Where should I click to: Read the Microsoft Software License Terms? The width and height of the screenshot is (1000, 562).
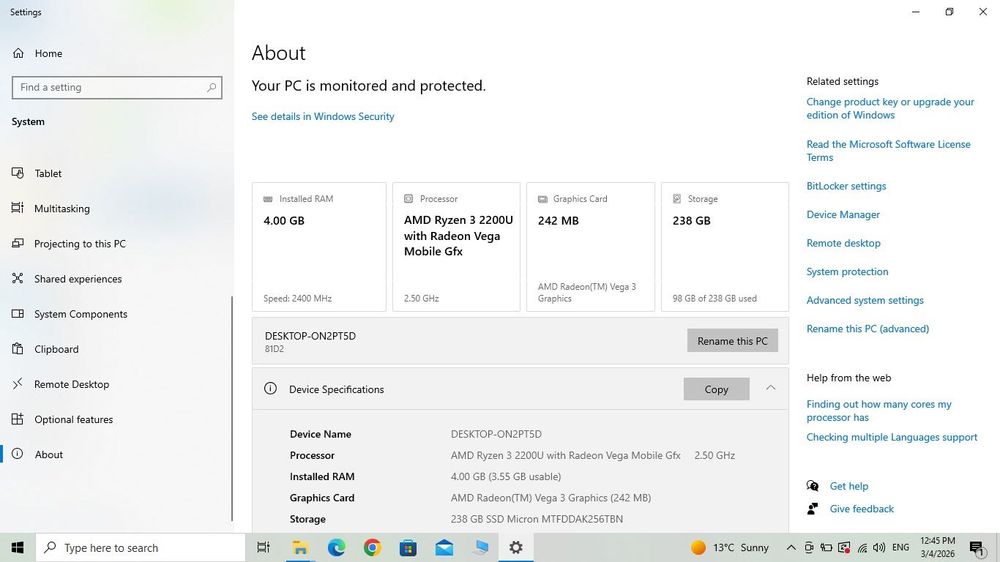click(x=888, y=151)
